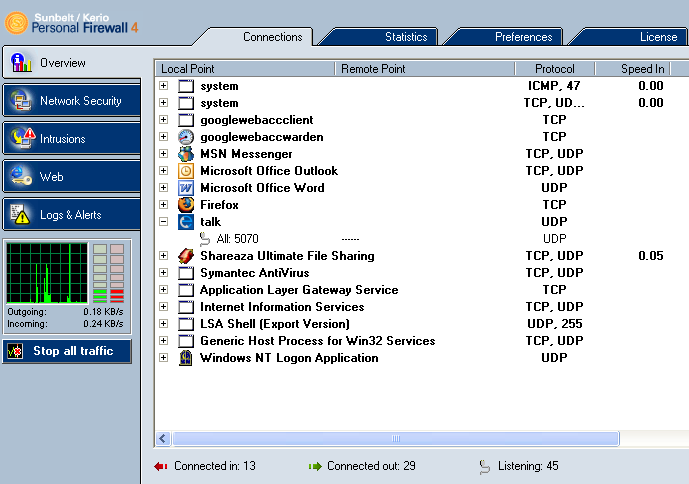Click the Network Security computers icon
Viewport: 689px width, 484px height.
coord(21,101)
